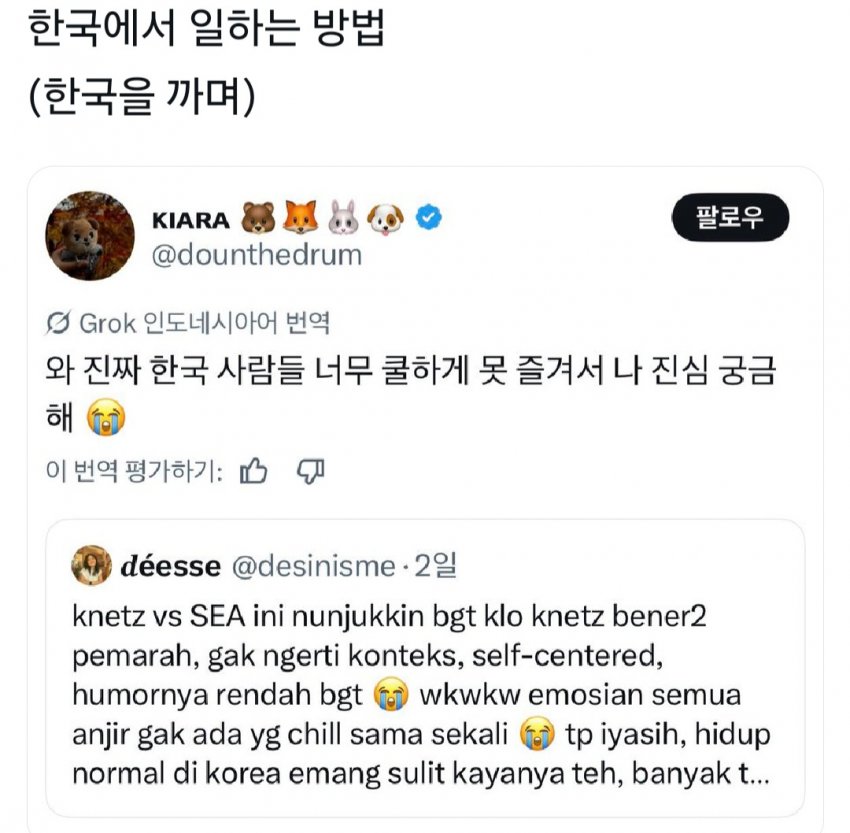Click the rabbit emoji in KIARA's name
Screen dimensions: 850x833
point(342,217)
